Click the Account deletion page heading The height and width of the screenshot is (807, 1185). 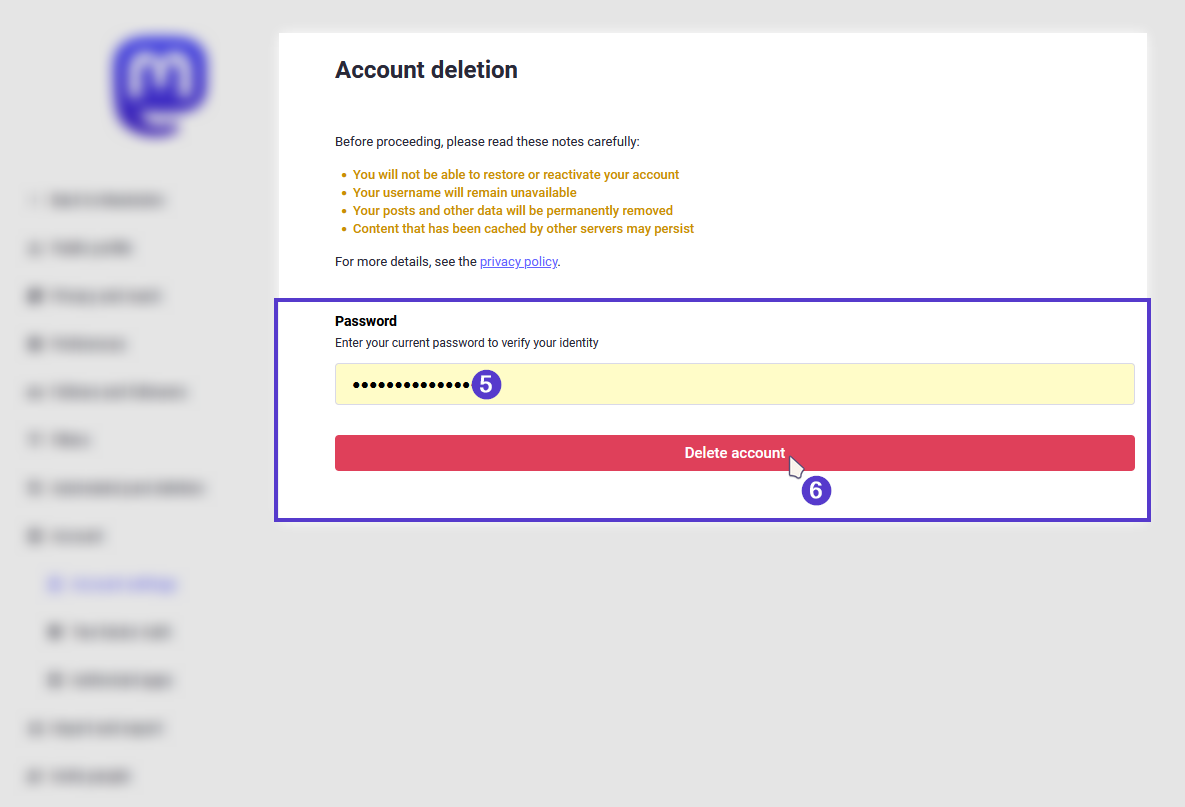pyautogui.click(x=426, y=70)
